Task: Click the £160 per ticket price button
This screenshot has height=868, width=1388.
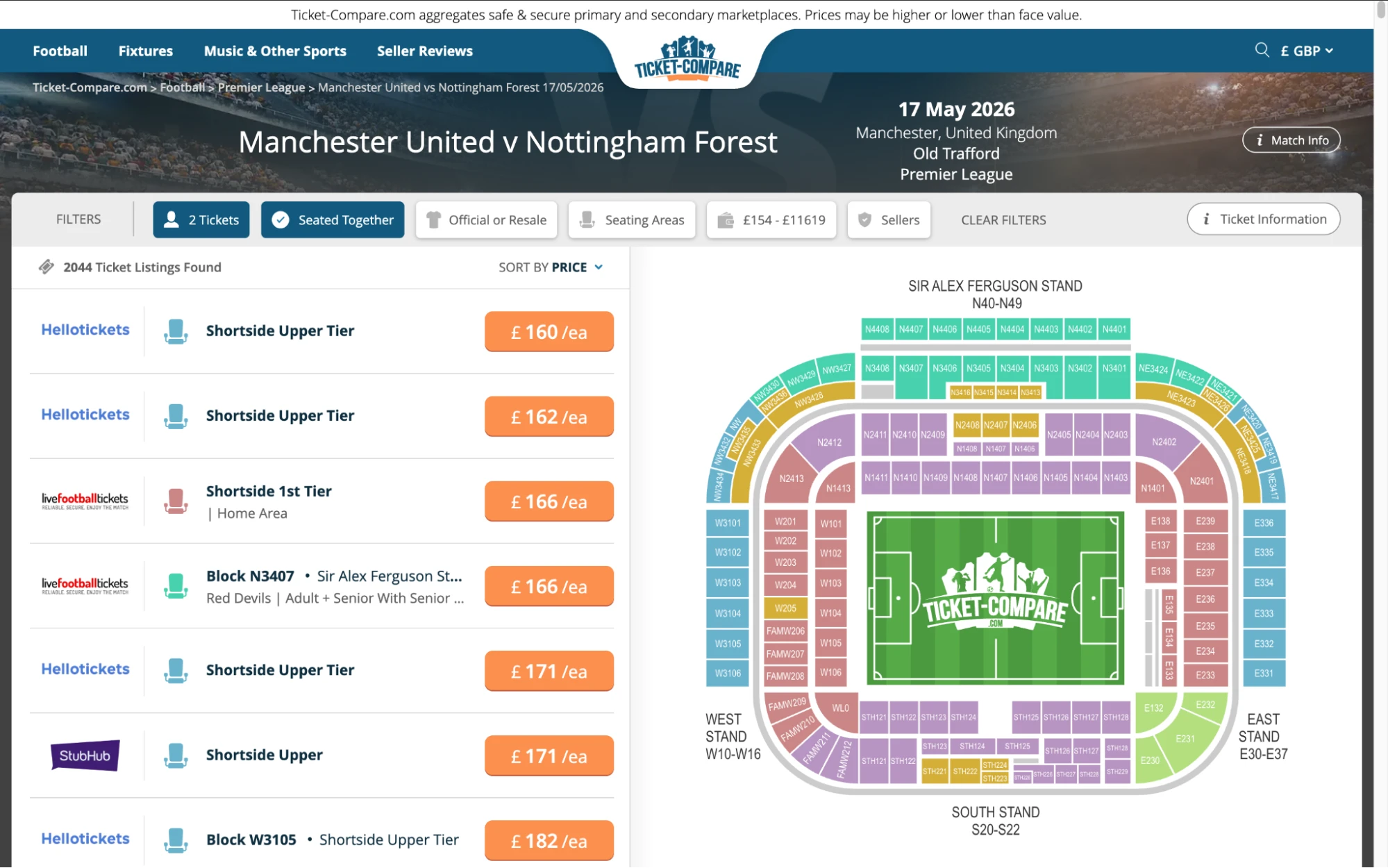Action: coord(549,331)
